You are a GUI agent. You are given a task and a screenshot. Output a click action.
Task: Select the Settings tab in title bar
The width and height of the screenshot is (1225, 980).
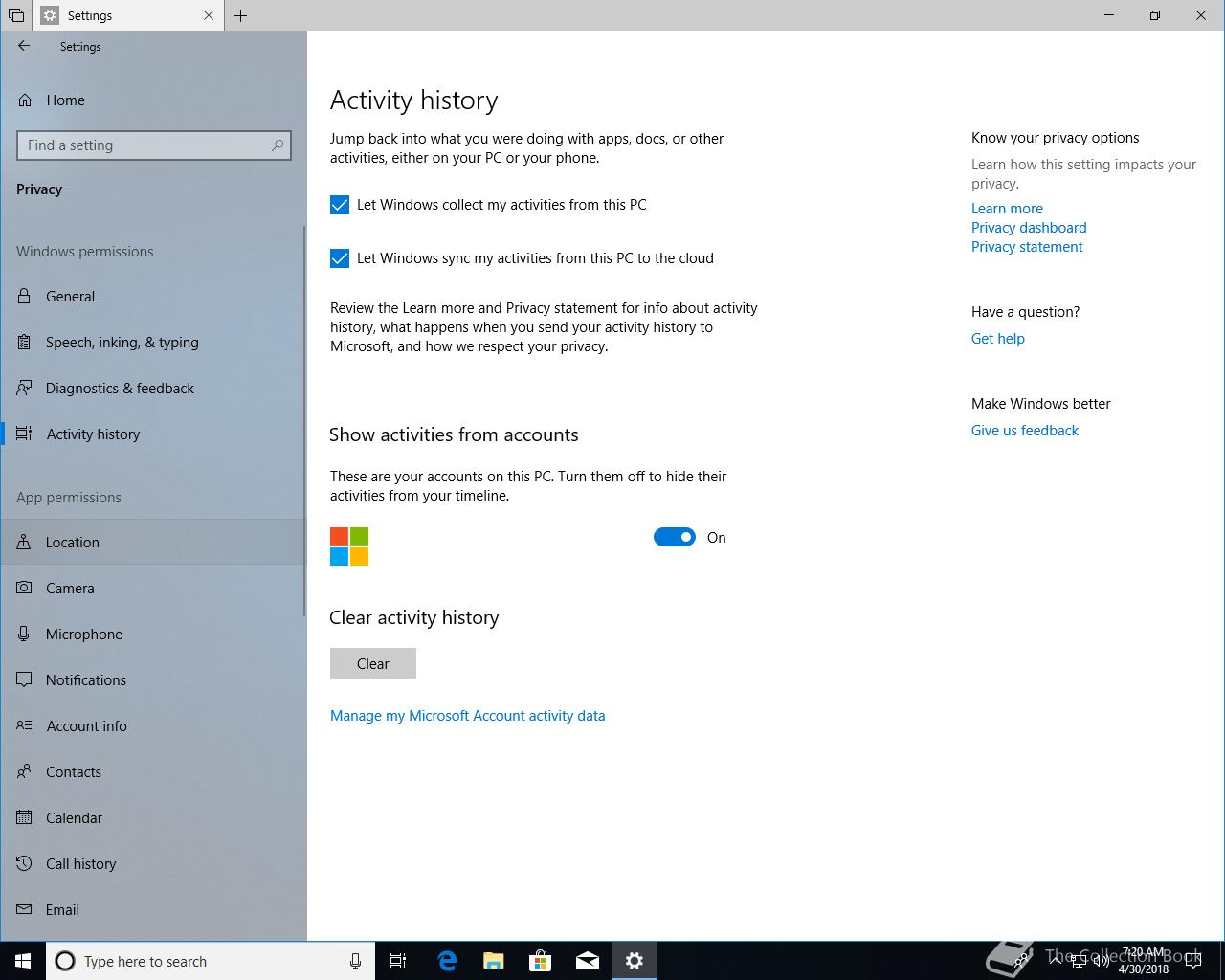click(x=128, y=15)
